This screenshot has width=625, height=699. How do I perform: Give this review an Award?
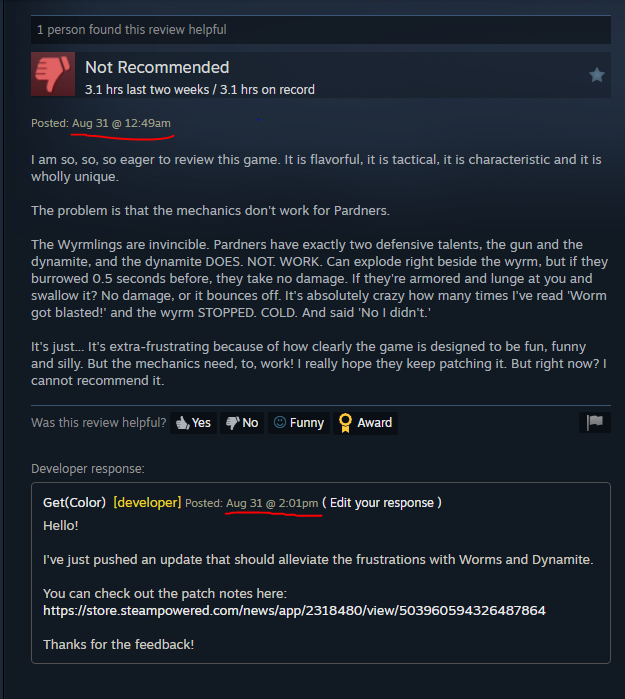point(366,423)
